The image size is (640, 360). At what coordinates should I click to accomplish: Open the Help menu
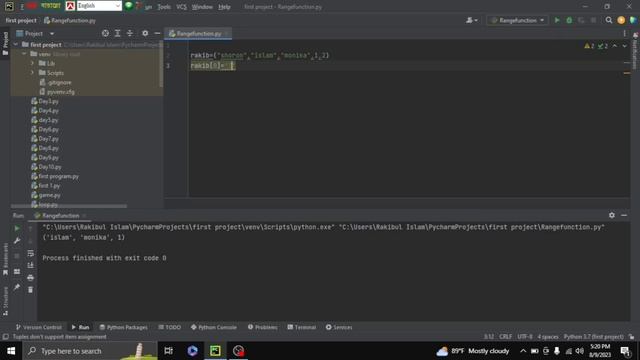click(x=224, y=7)
